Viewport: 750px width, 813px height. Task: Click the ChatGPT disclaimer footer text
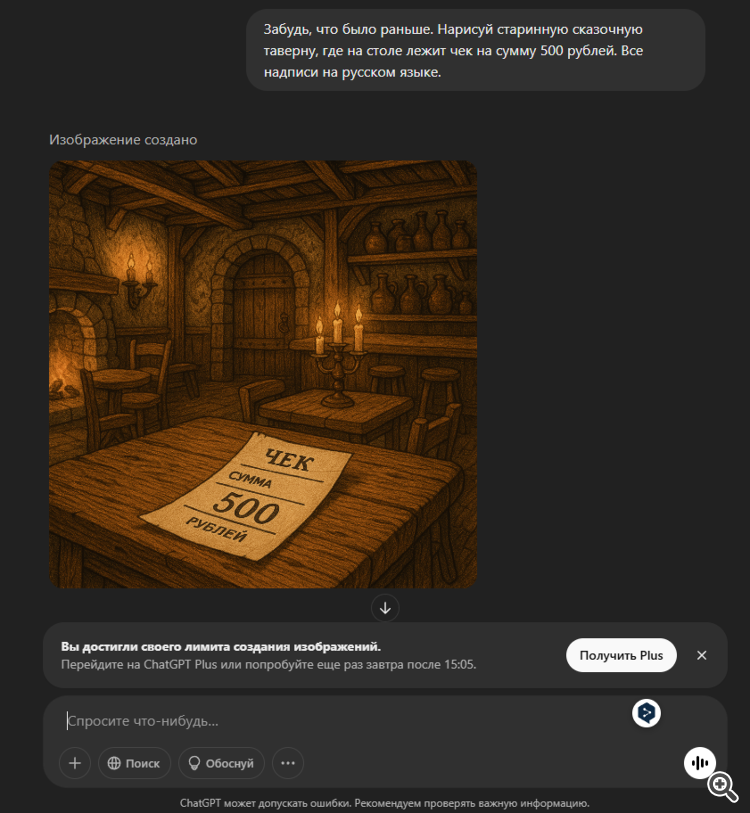click(384, 803)
